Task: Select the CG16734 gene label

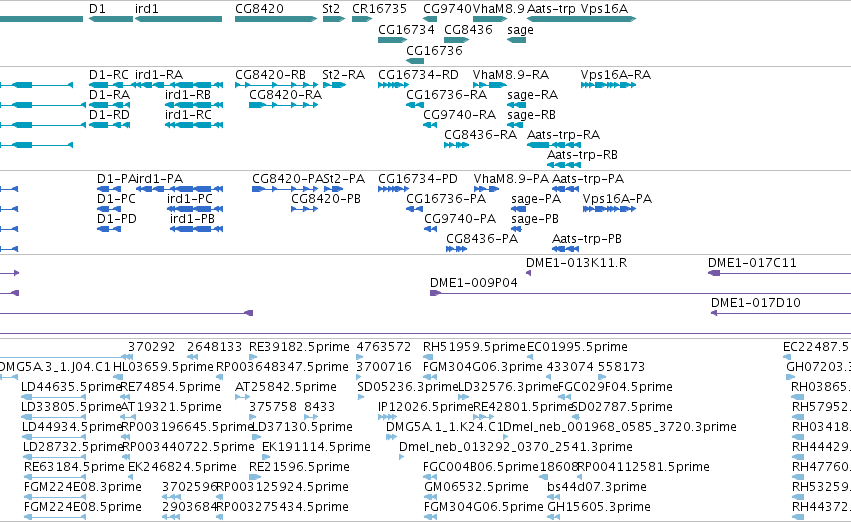Action: (406, 29)
